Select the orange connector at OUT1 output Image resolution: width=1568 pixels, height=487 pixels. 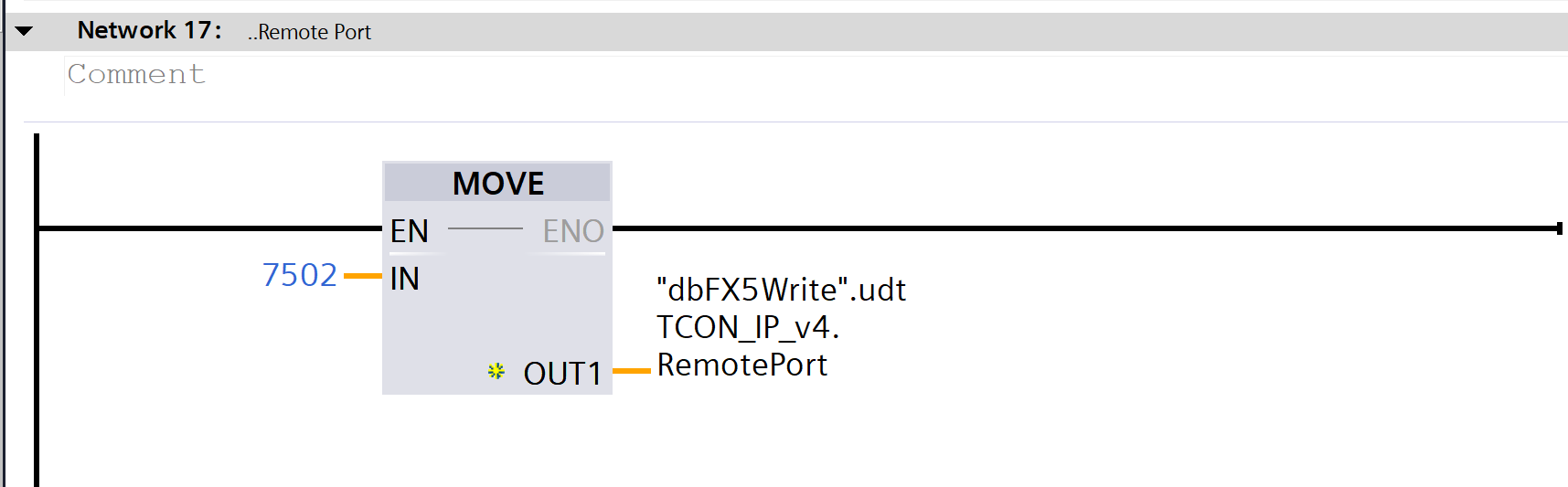pyautogui.click(x=631, y=371)
